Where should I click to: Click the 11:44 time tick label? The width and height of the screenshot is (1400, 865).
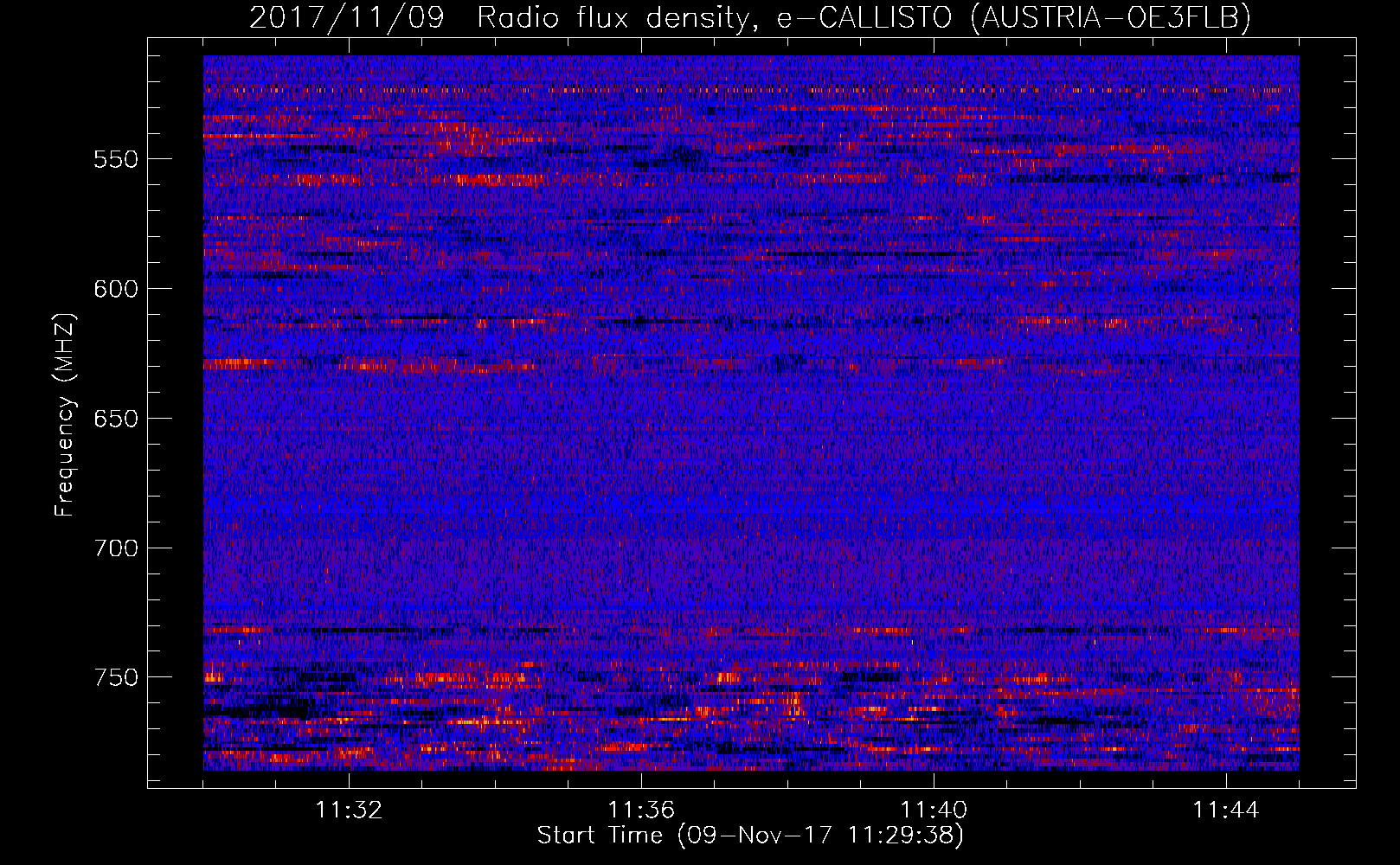point(1226,811)
